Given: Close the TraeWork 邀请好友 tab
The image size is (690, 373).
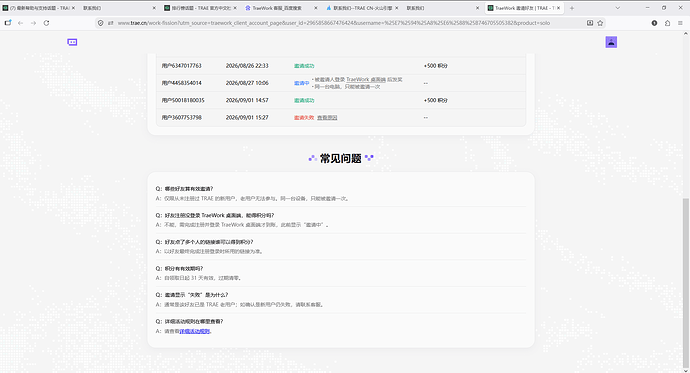Looking at the screenshot, I should pyautogui.click(x=558, y=8).
